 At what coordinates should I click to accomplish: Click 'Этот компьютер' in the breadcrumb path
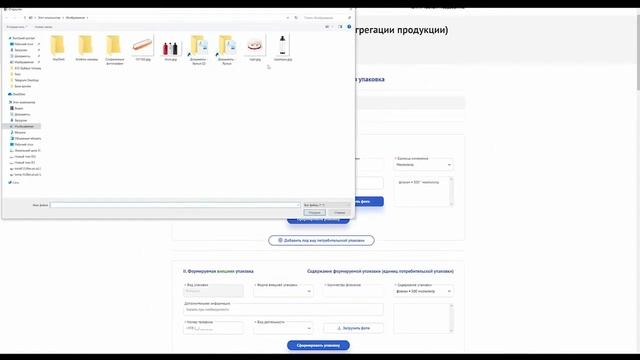49,18
